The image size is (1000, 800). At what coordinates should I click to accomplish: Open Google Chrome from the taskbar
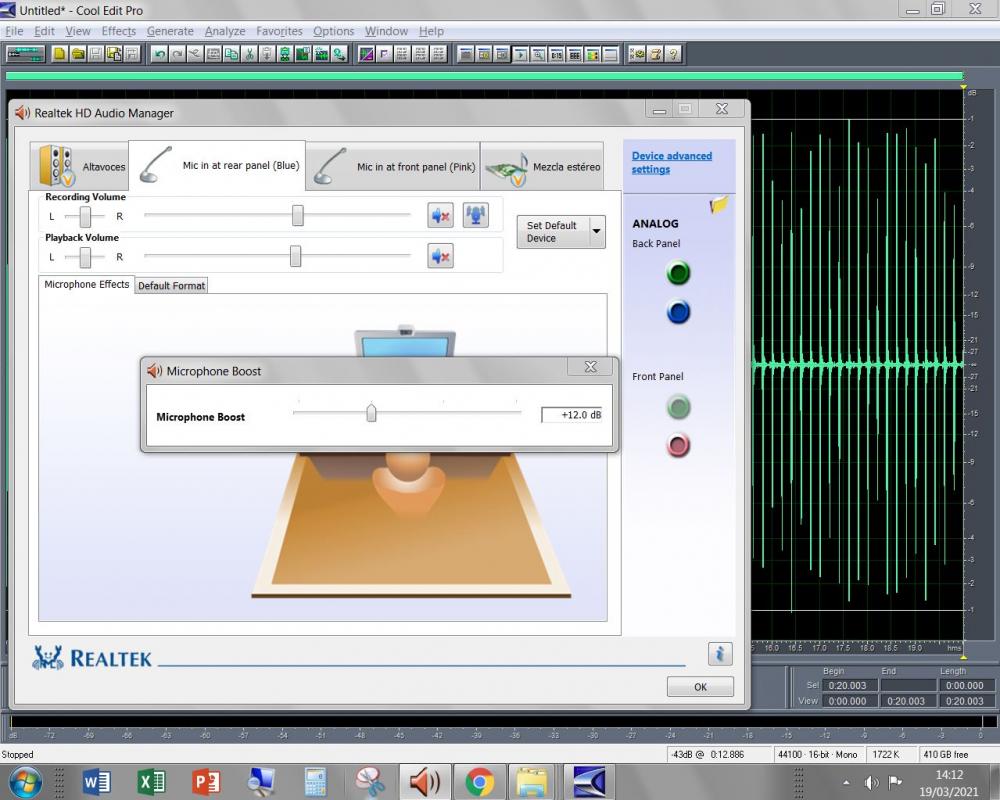[x=480, y=782]
